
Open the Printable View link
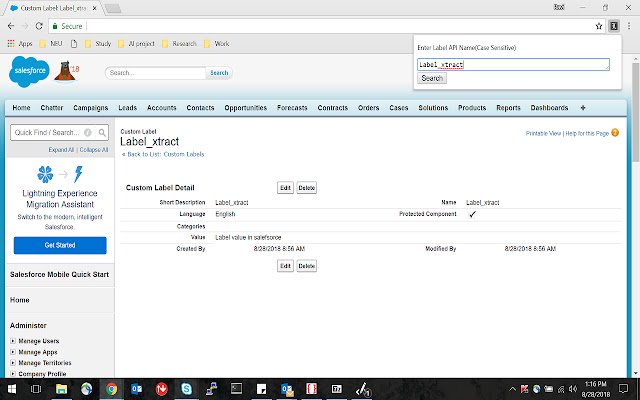click(x=543, y=133)
